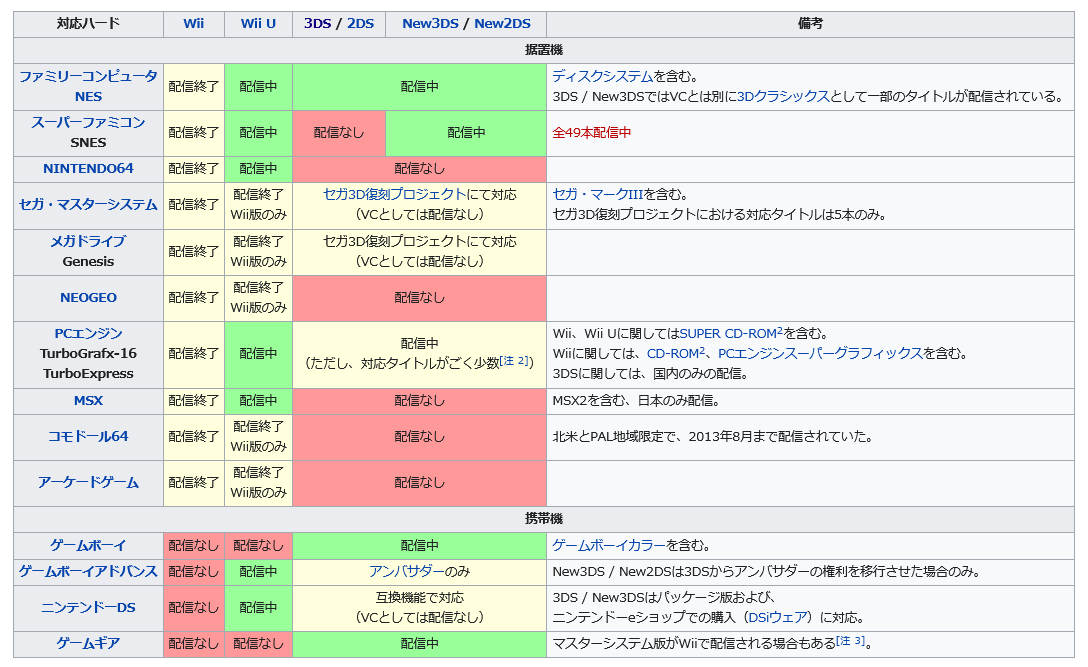Follow the DSiウェア link
This screenshot has width=1088, height=667.
click(778, 617)
